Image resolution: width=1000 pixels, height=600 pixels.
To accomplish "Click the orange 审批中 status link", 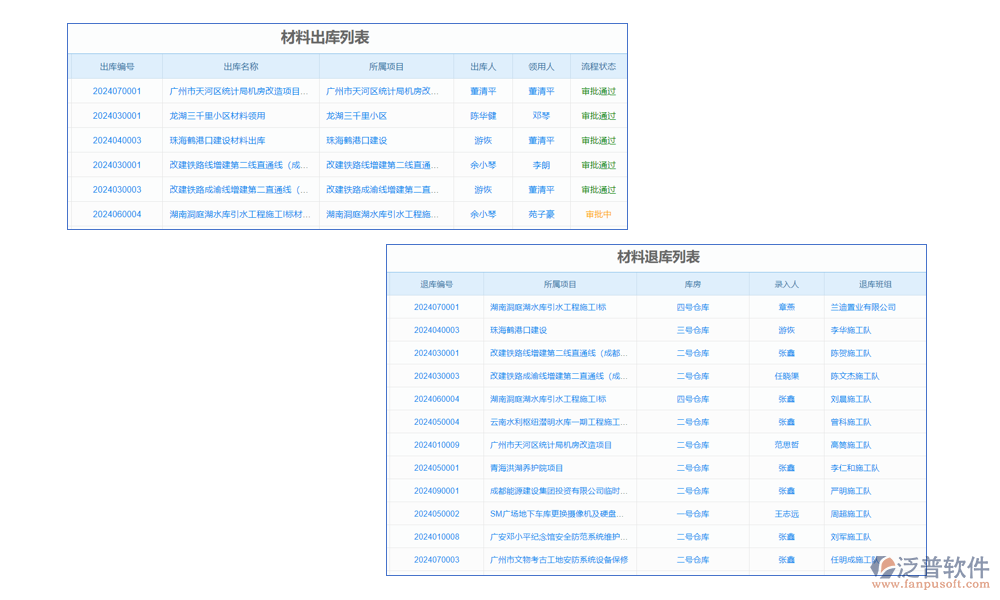I will point(599,213).
